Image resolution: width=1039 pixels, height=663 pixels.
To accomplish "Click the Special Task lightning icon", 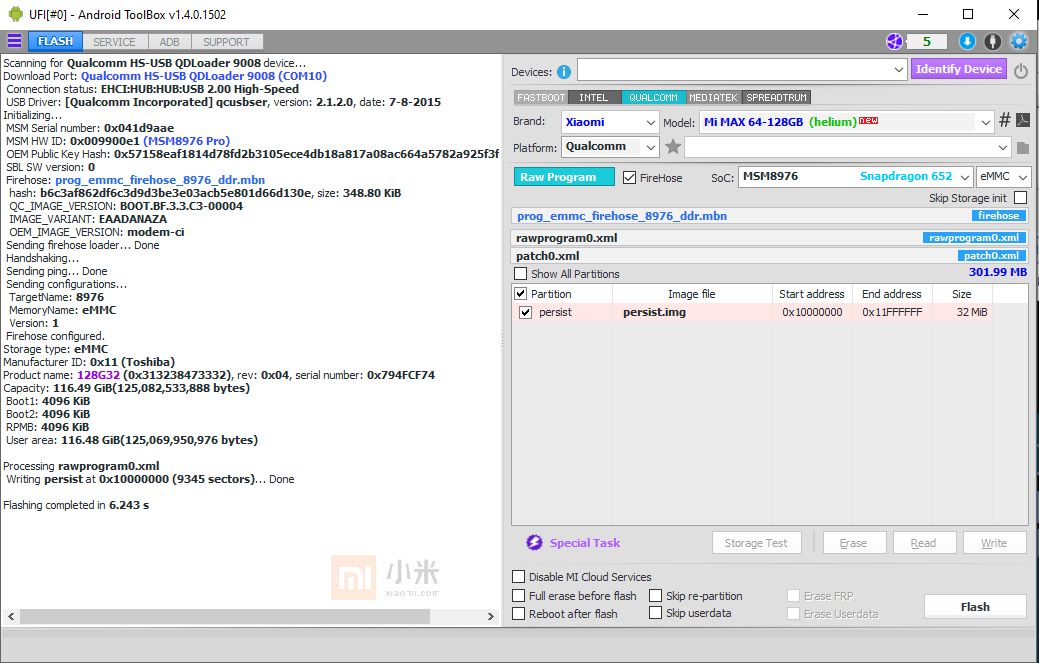I will tap(534, 542).
